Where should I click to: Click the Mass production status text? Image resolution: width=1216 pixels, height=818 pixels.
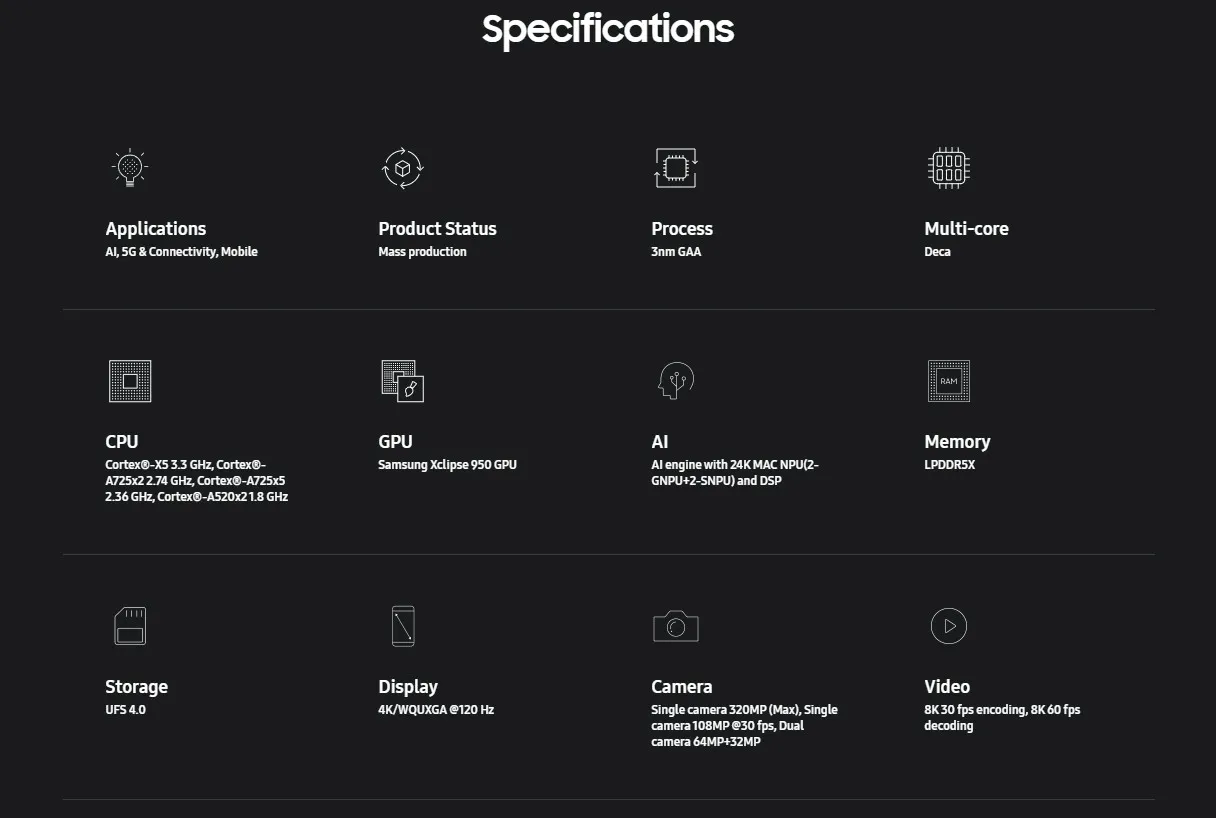pyautogui.click(x=422, y=252)
